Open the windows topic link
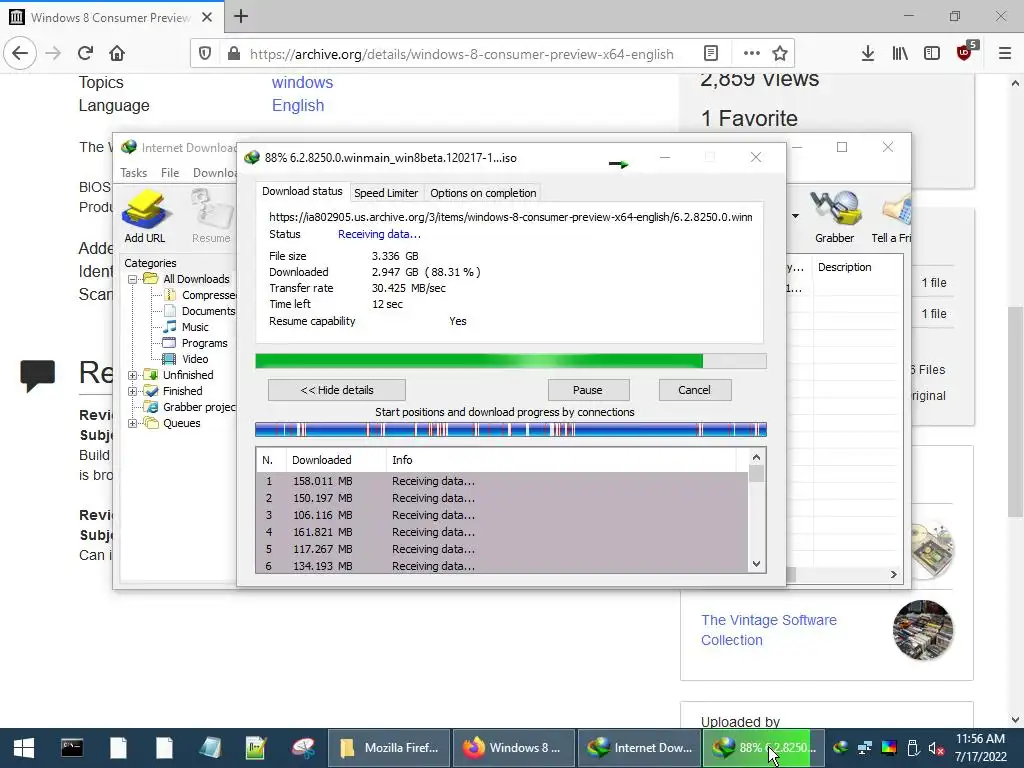 tap(302, 82)
